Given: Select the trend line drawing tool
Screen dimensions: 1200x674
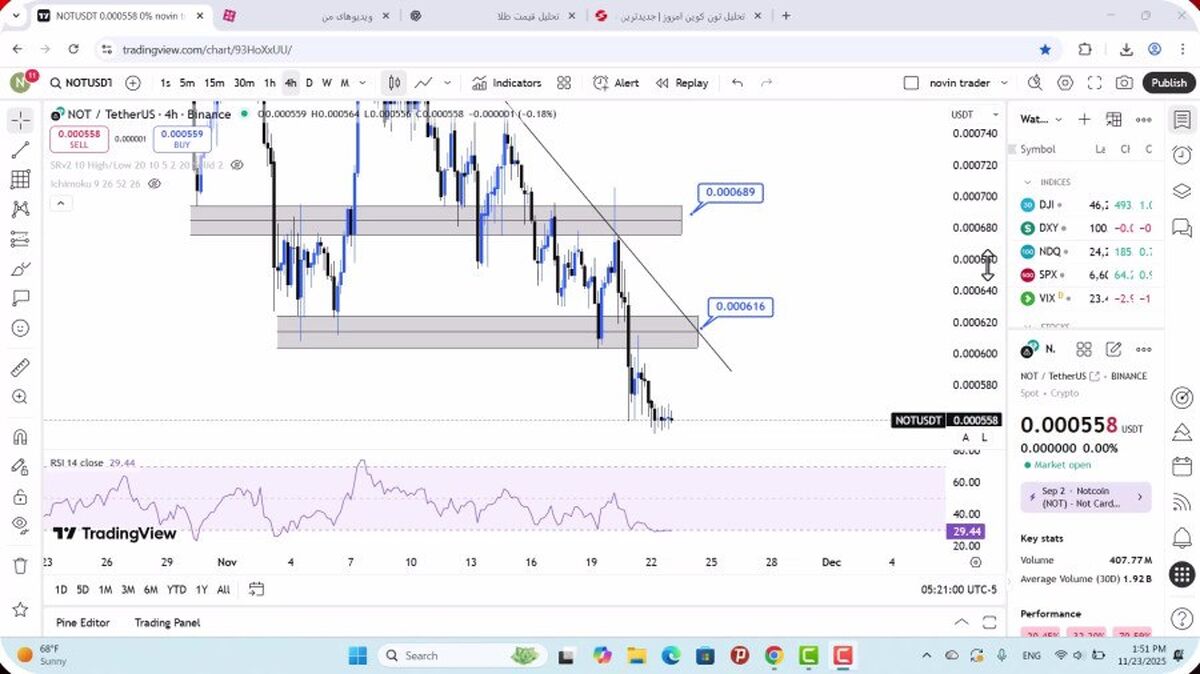Looking at the screenshot, I should tap(20, 150).
